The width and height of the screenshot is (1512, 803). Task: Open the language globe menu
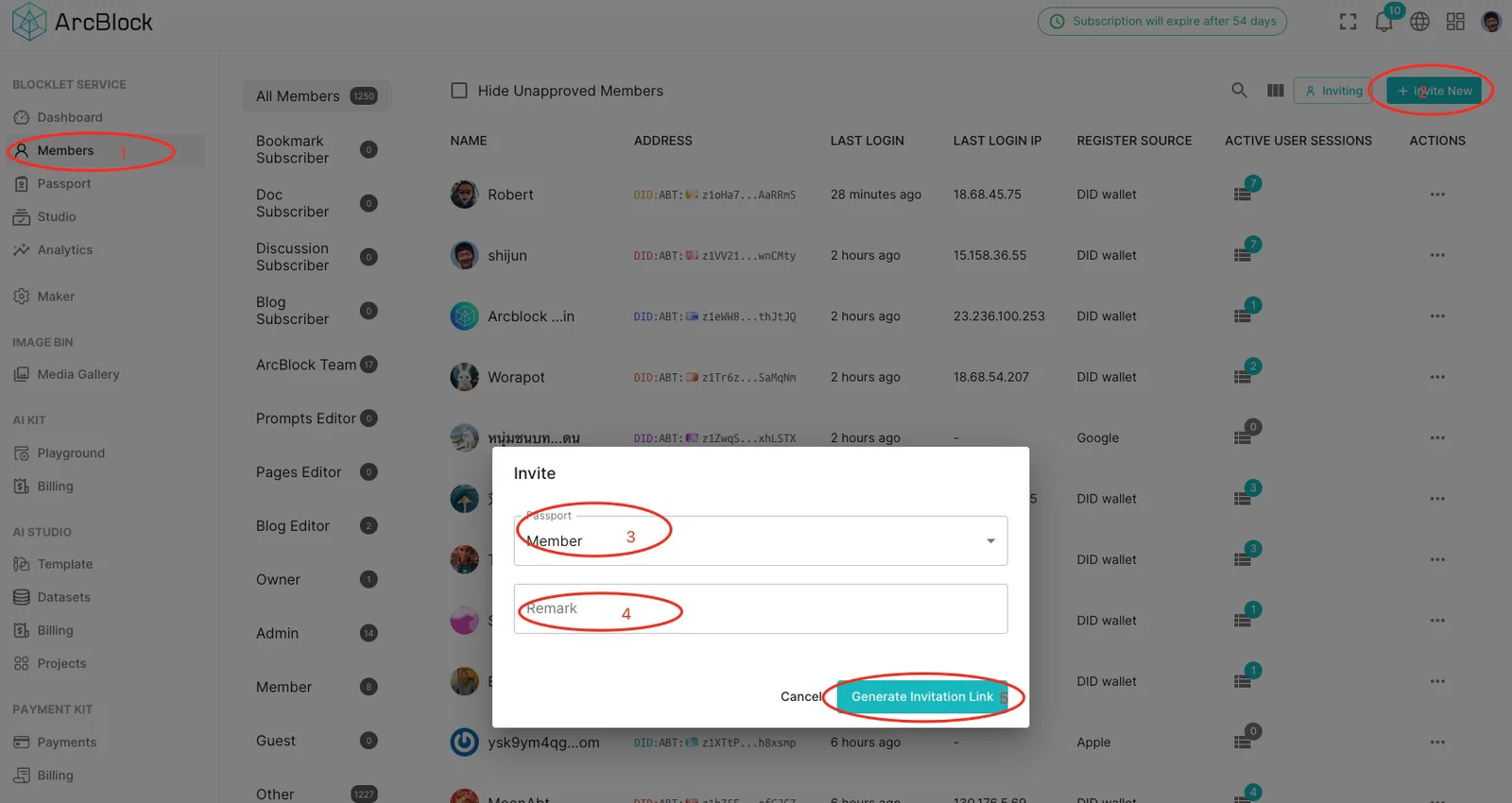(x=1419, y=22)
